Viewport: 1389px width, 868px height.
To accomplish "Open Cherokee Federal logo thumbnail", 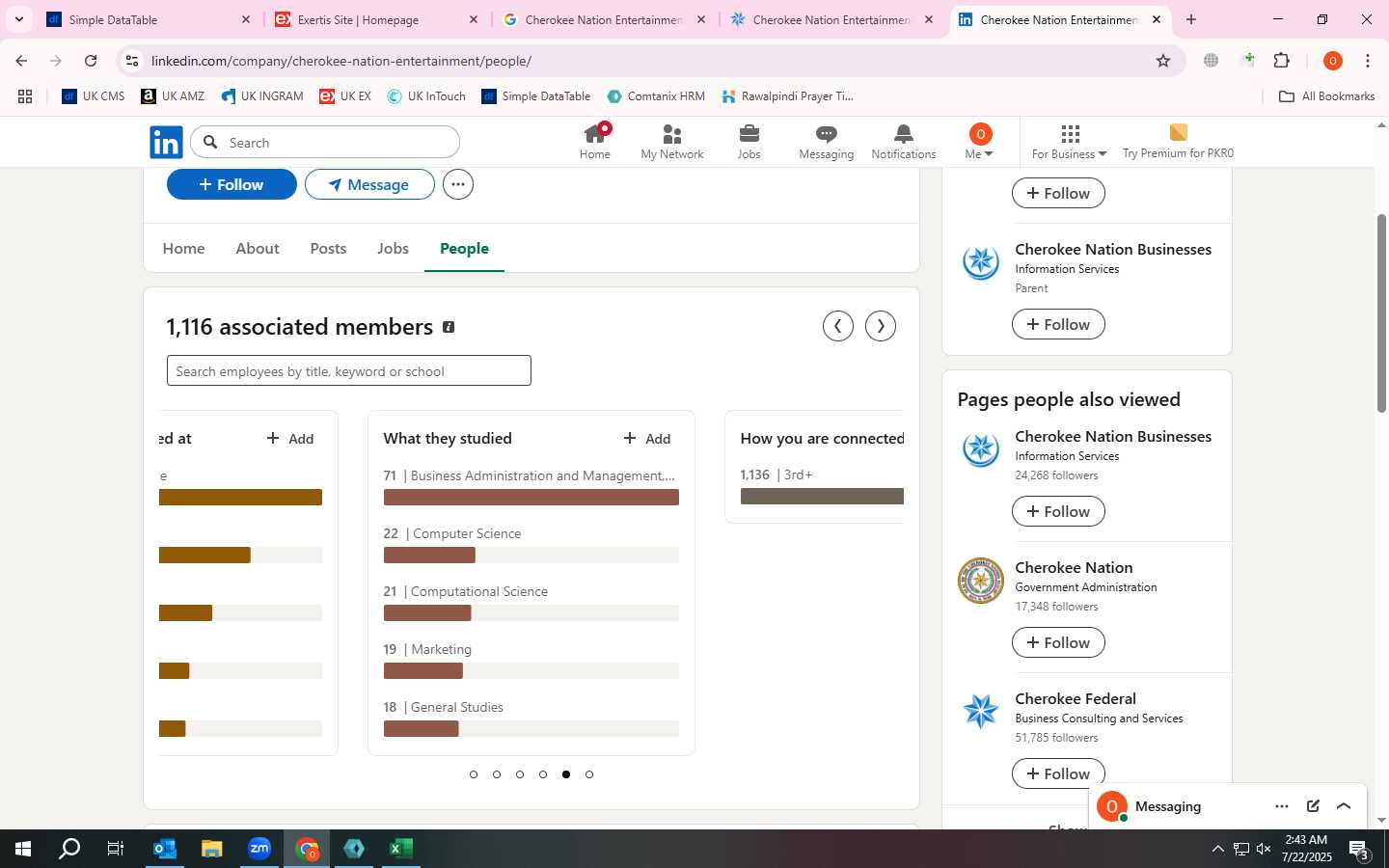I will [x=981, y=712].
